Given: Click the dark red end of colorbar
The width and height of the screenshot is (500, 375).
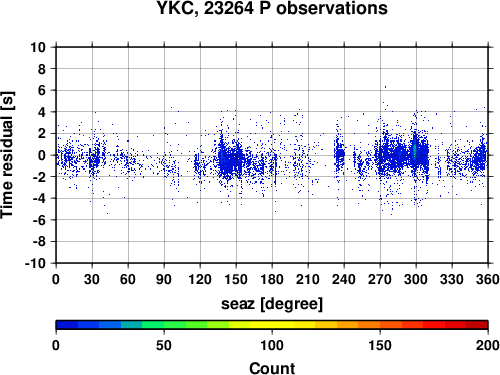Looking at the screenshot, I should pos(477,325).
